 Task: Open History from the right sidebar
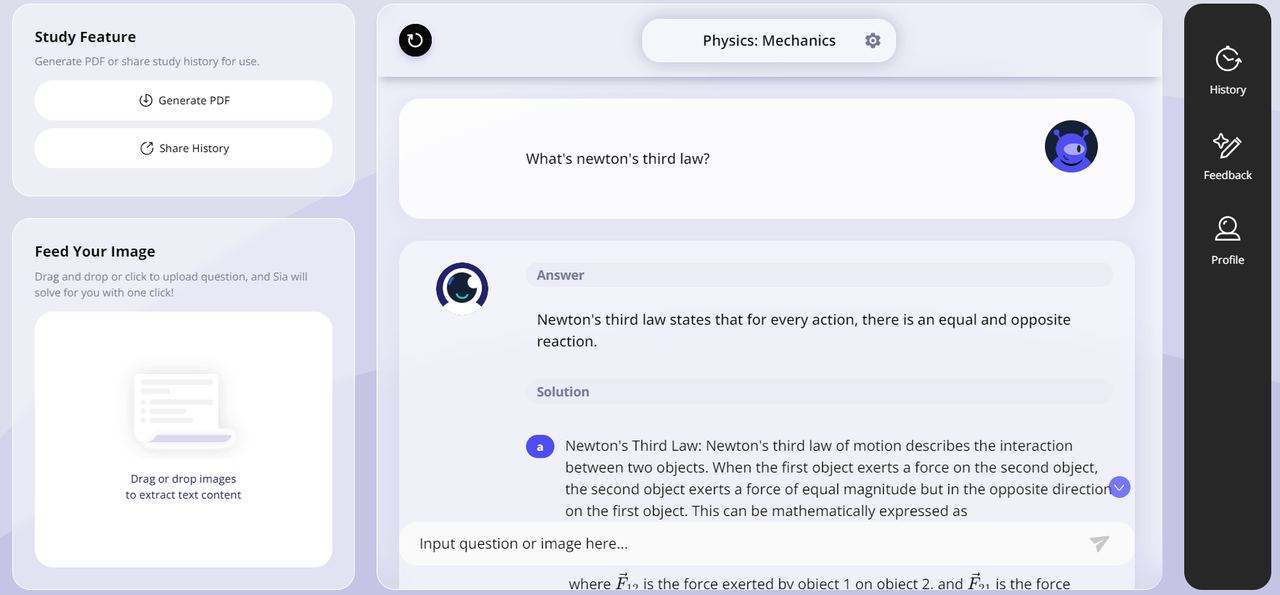pyautogui.click(x=1227, y=70)
